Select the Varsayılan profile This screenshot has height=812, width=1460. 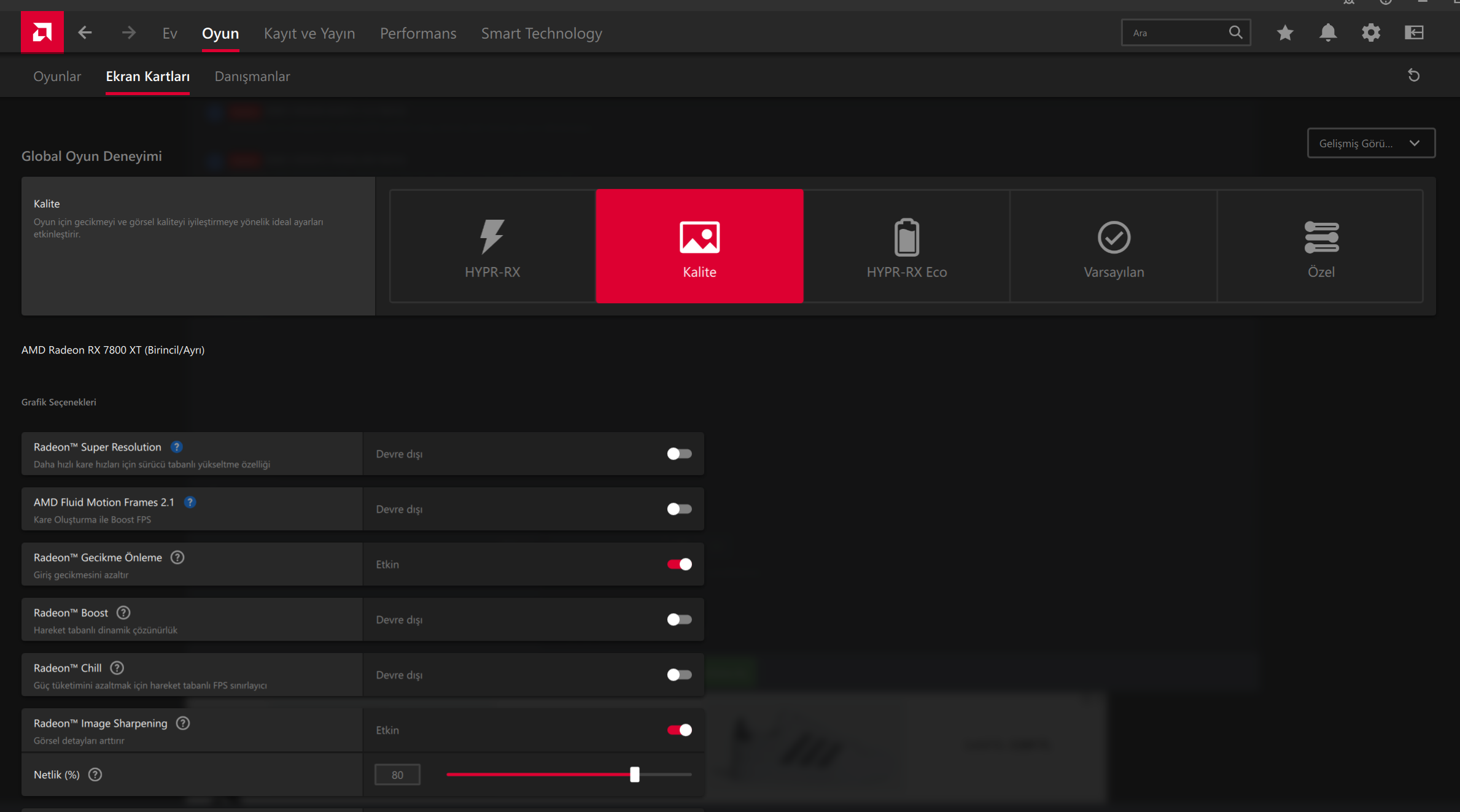coord(1113,246)
